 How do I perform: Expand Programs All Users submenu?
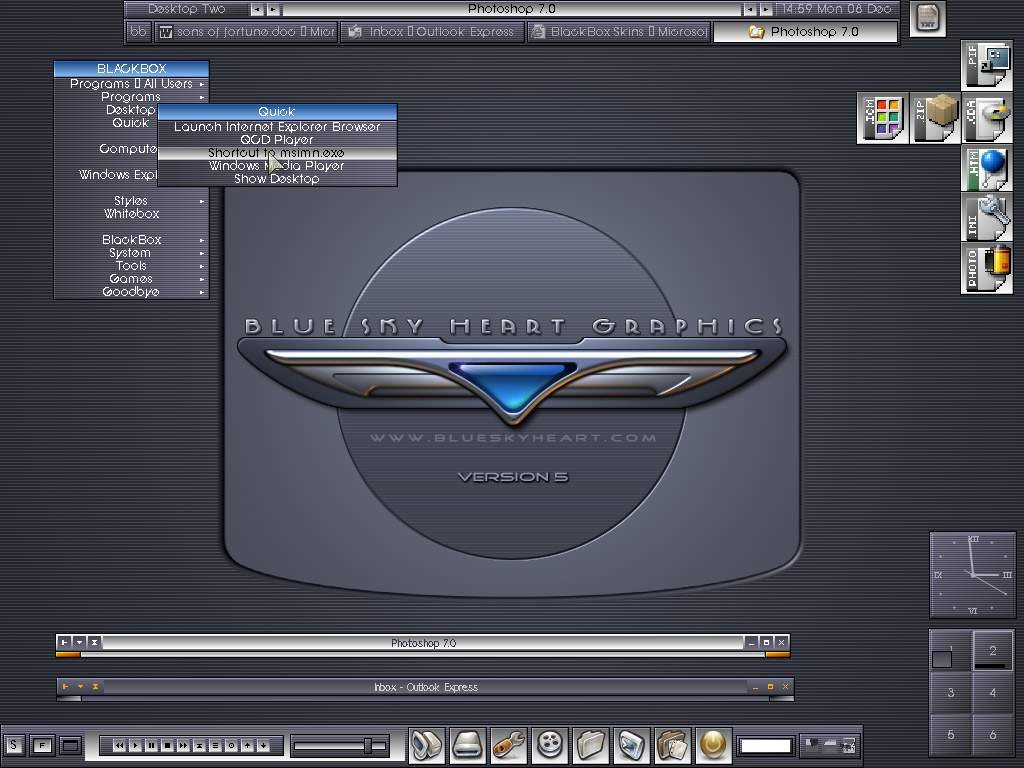tap(131, 84)
